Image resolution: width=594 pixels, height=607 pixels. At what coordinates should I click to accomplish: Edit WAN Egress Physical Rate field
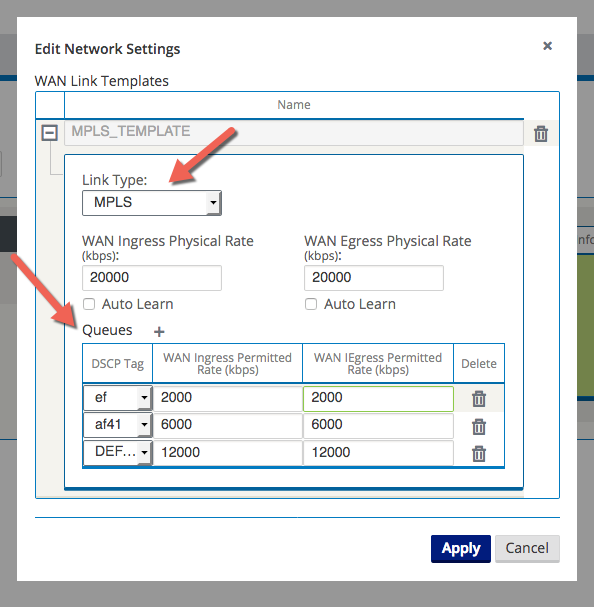click(x=374, y=278)
